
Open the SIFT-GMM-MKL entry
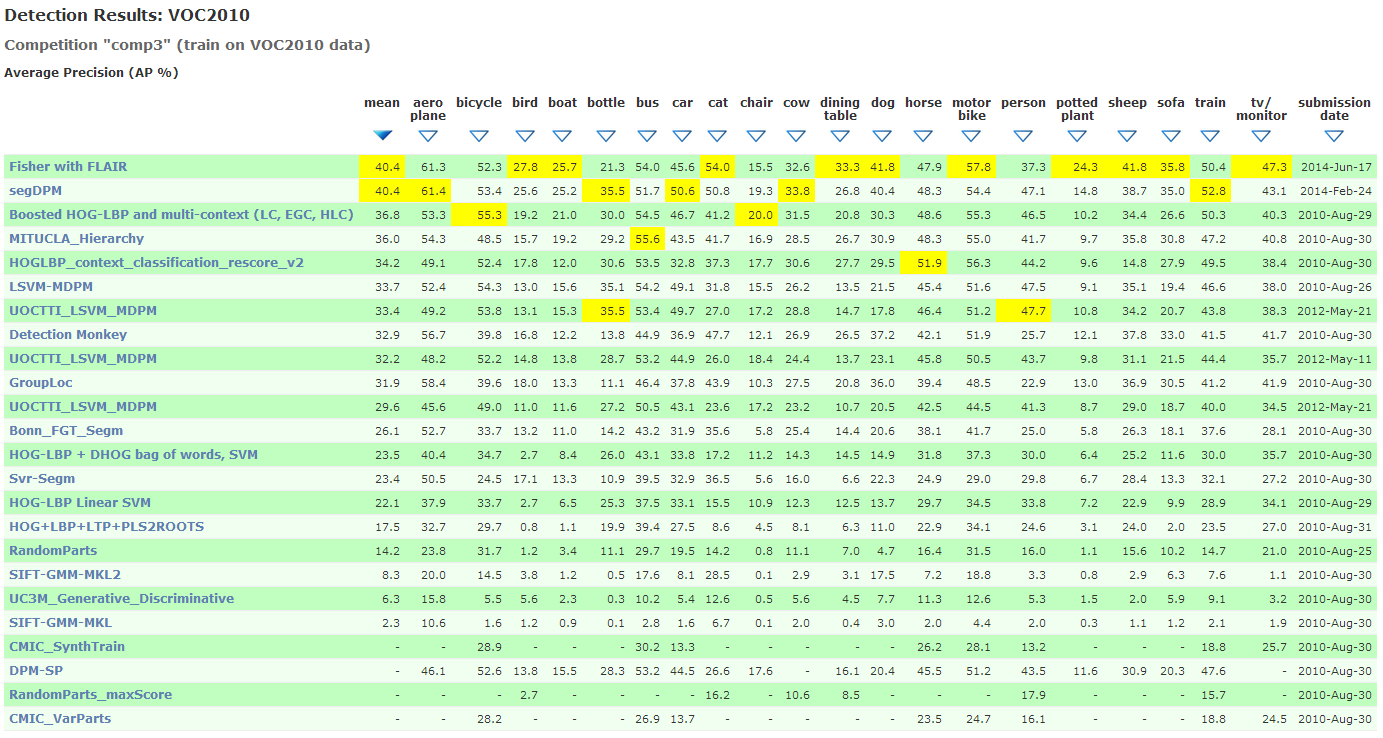point(60,623)
